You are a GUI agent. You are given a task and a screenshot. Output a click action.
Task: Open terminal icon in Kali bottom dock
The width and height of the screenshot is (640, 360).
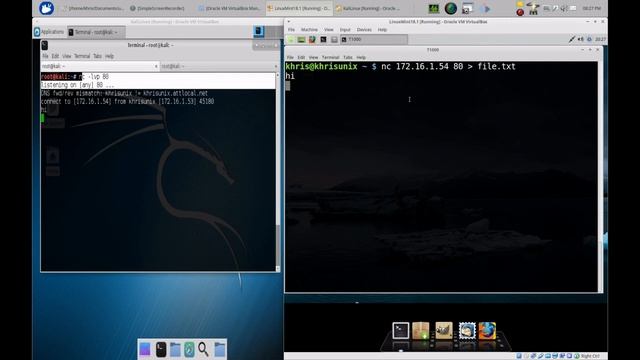point(161,349)
